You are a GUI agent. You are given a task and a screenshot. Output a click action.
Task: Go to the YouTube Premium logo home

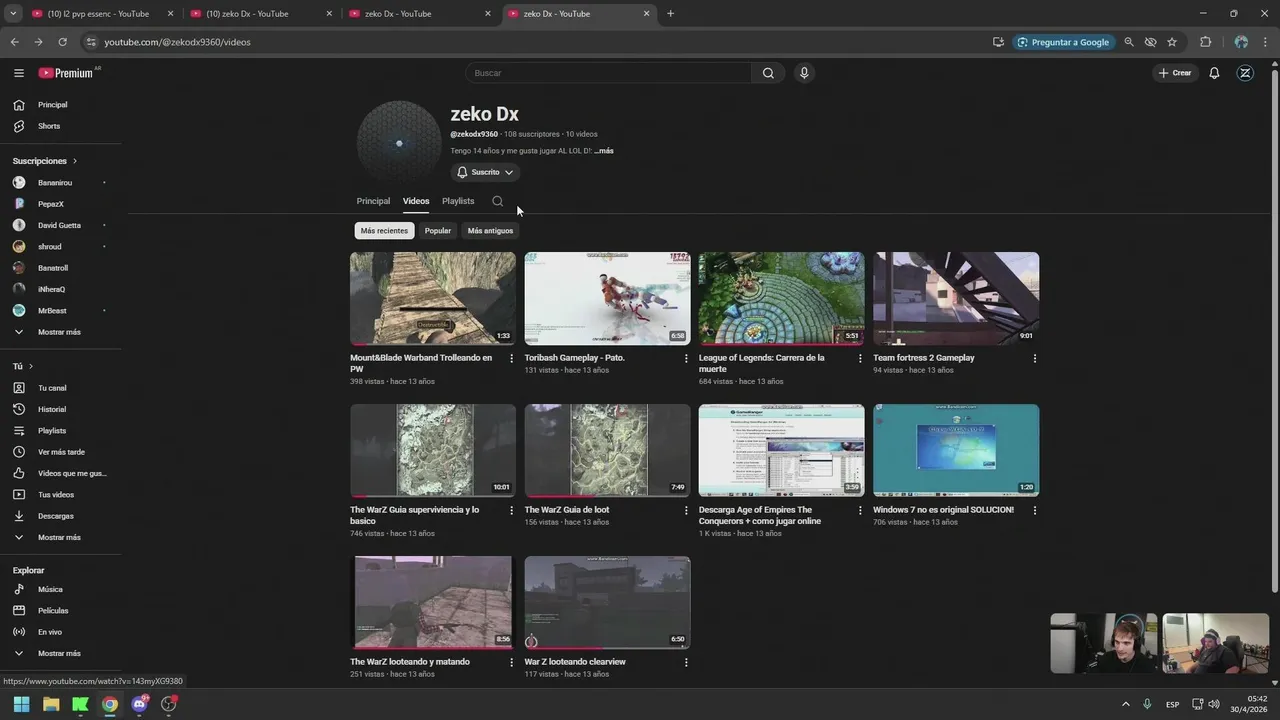pyautogui.click(x=68, y=73)
